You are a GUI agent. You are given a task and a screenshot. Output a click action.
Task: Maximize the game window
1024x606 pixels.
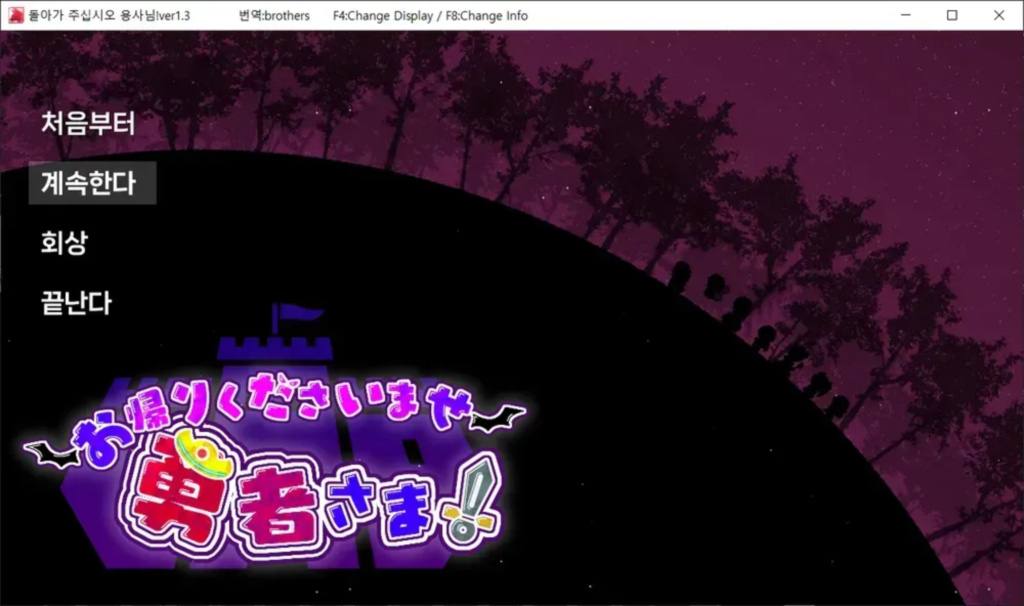coord(952,15)
